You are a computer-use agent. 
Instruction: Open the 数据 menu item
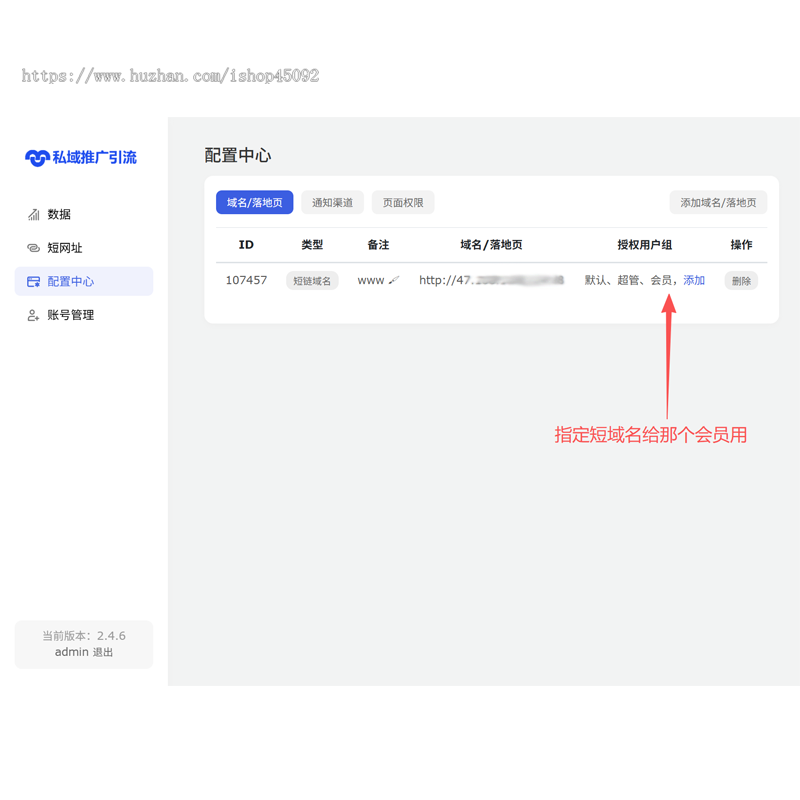tap(84, 214)
